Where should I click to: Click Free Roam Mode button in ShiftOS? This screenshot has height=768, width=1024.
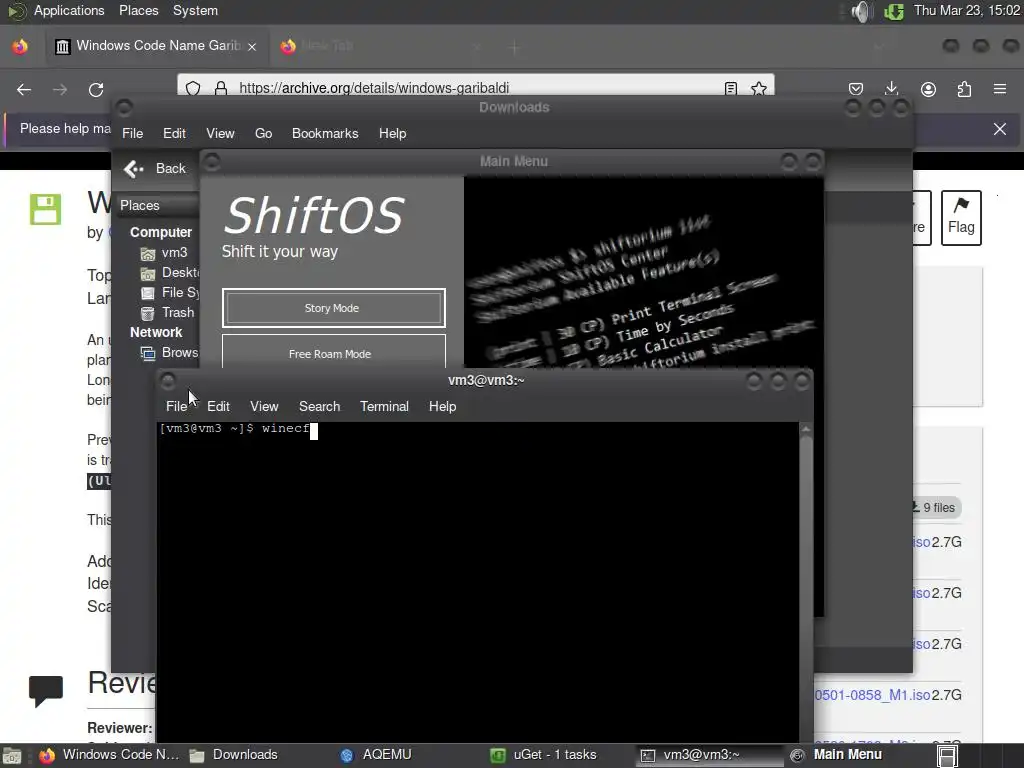333,352
